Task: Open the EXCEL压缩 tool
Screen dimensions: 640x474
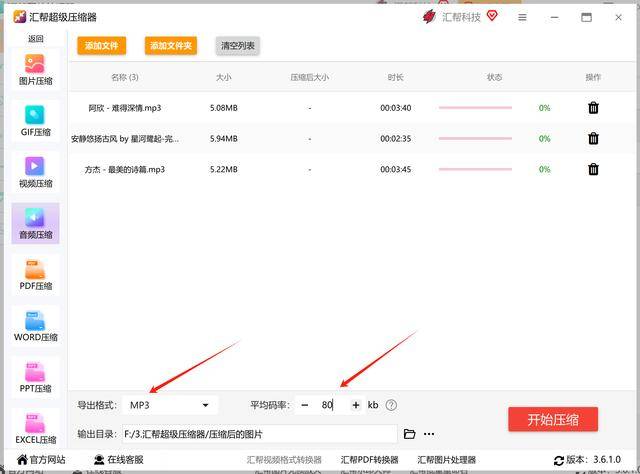Action: pyautogui.click(x=35, y=428)
